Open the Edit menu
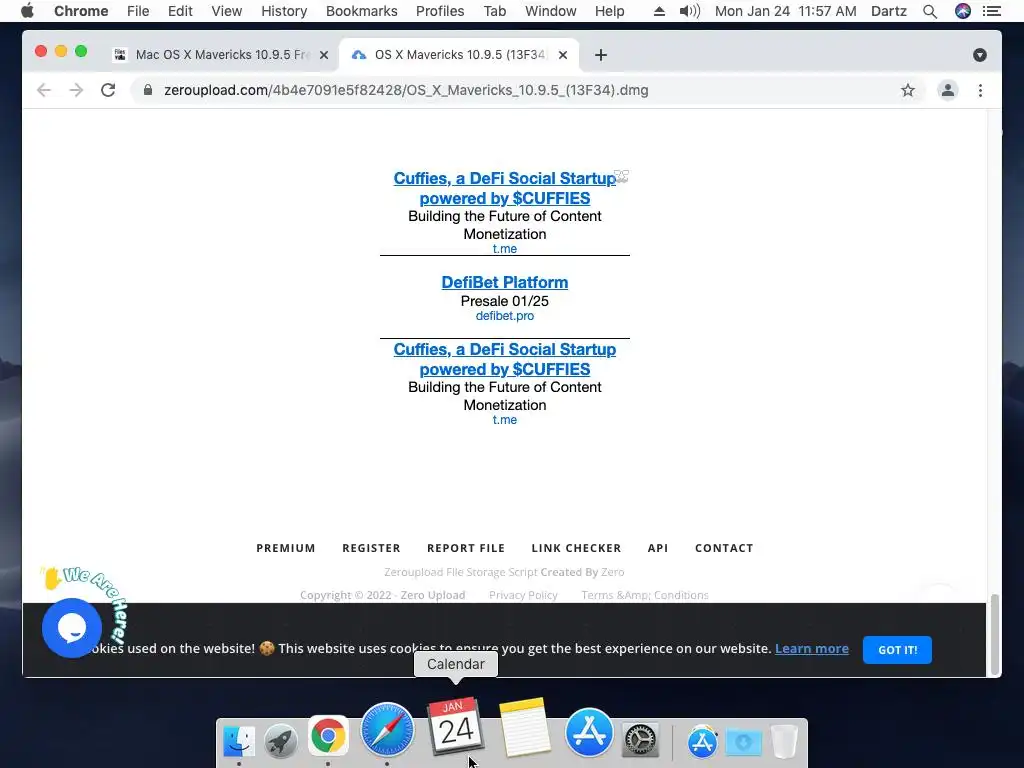The image size is (1024, 768). [x=180, y=11]
